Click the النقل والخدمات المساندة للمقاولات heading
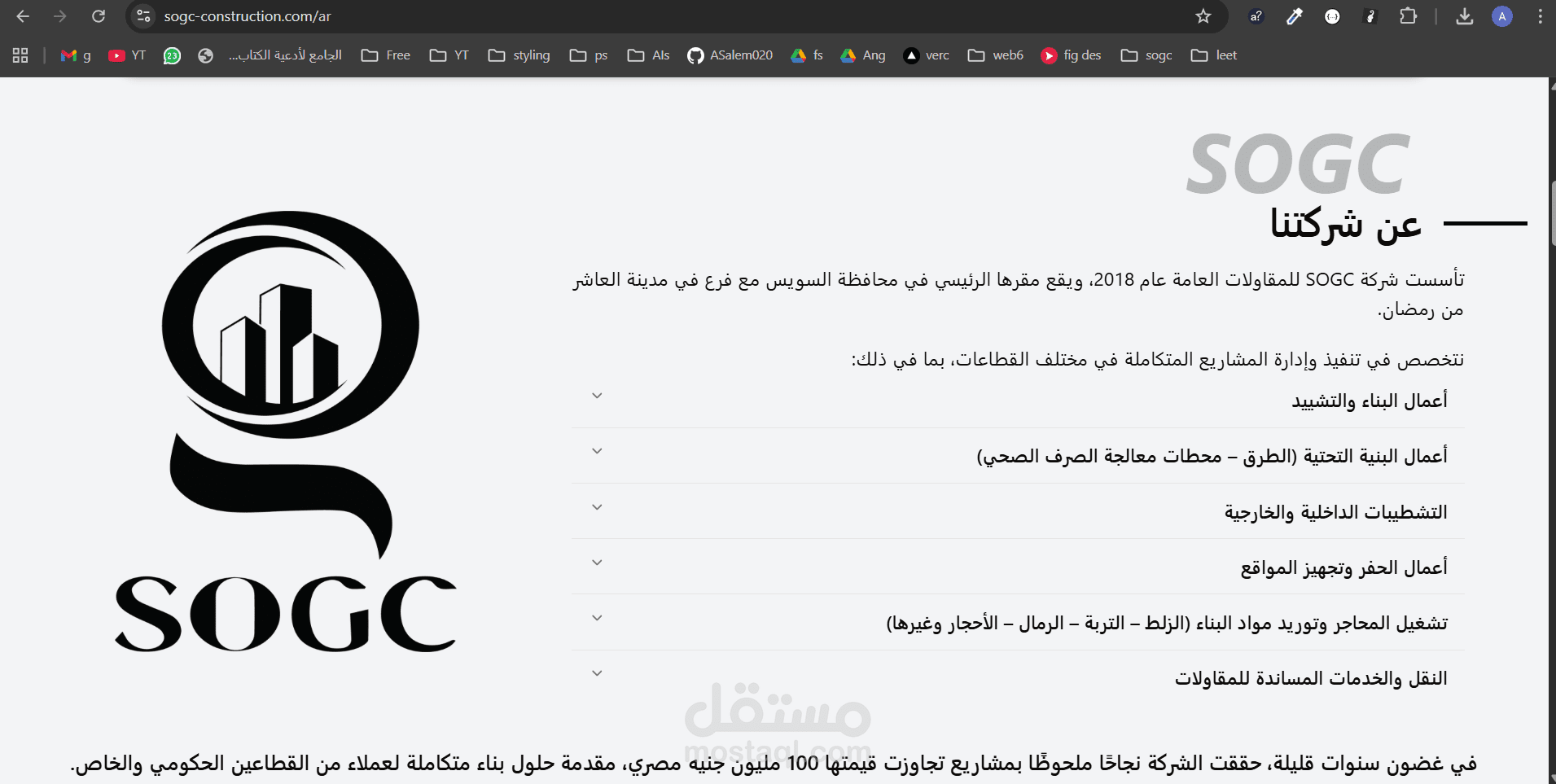Viewport: 1556px width, 784px height. [1311, 678]
